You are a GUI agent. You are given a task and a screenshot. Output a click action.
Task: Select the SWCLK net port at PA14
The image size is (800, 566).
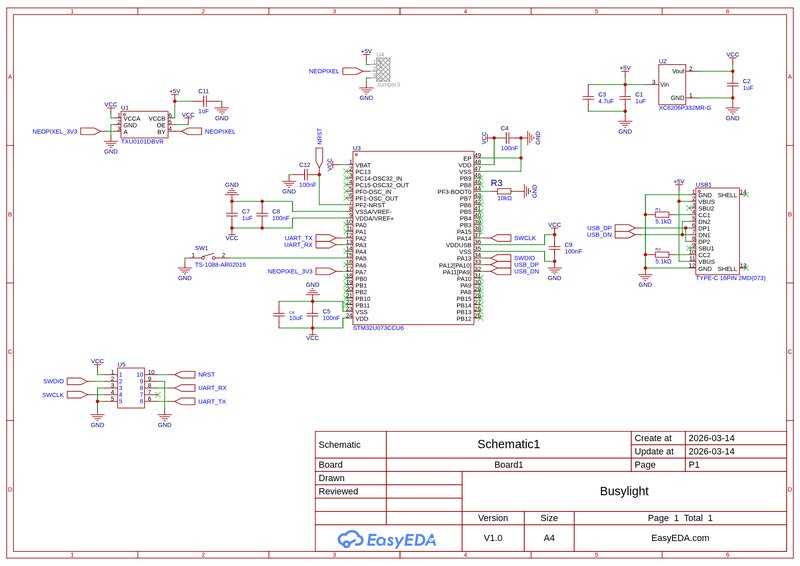[x=500, y=238]
